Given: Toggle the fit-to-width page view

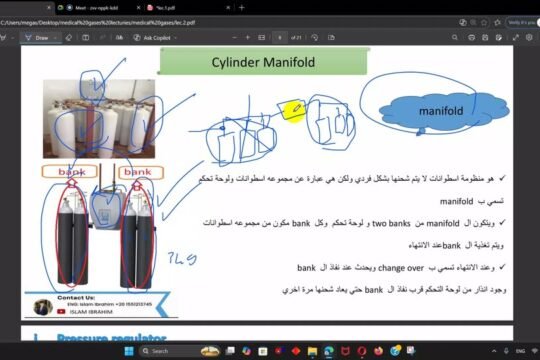Looking at the screenshot, I should [262, 38].
